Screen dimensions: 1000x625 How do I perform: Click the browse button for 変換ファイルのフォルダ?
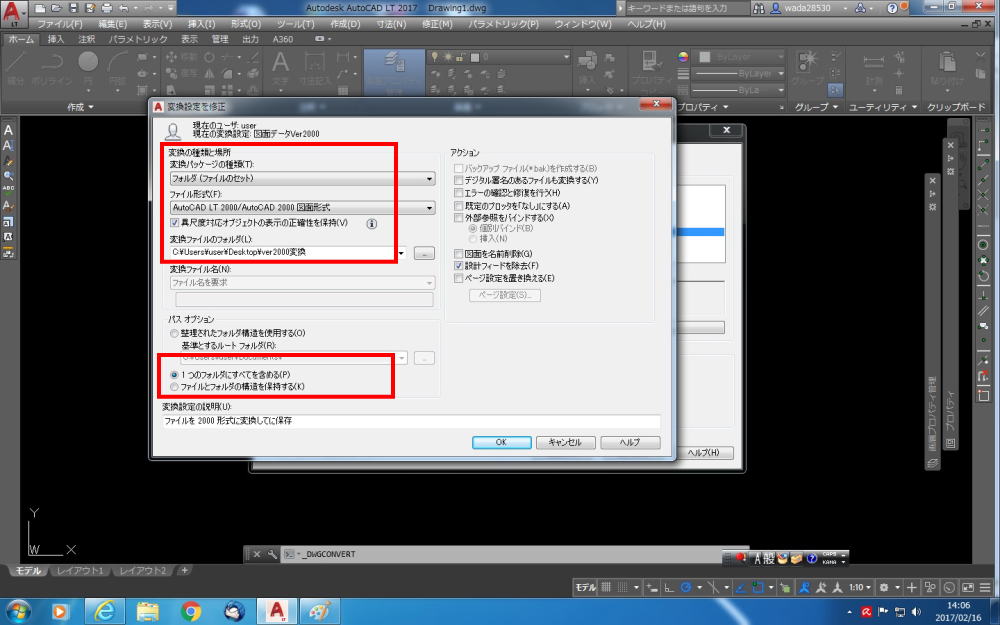(424, 253)
